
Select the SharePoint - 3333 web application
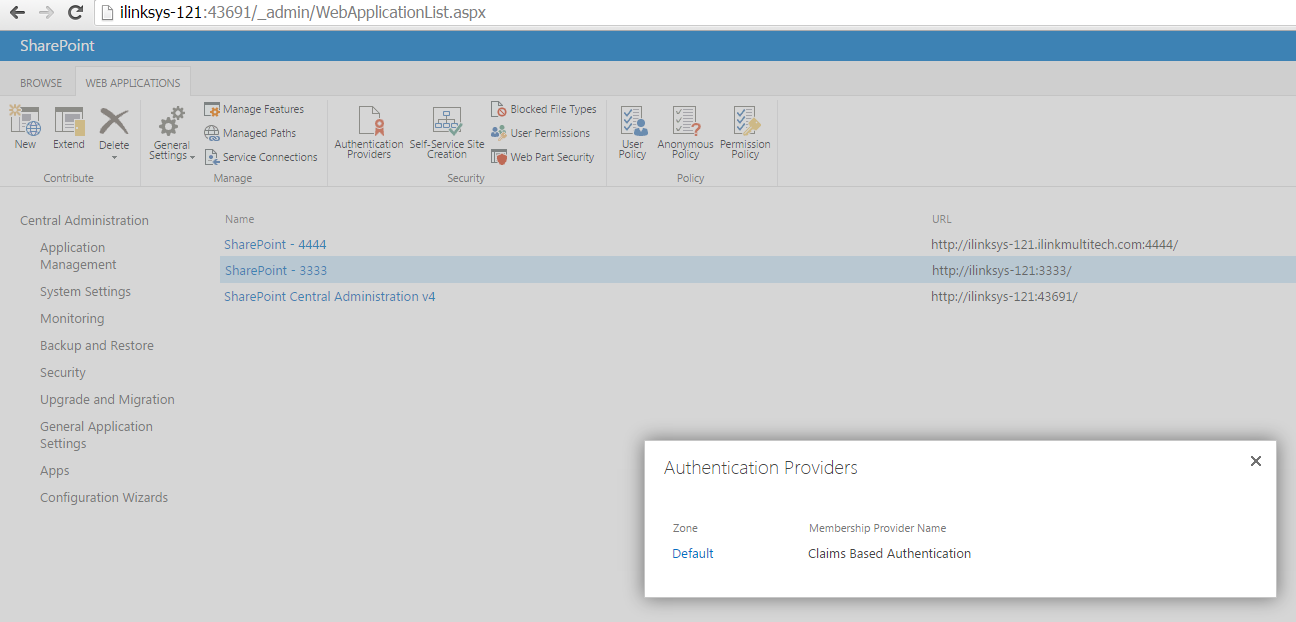point(276,271)
